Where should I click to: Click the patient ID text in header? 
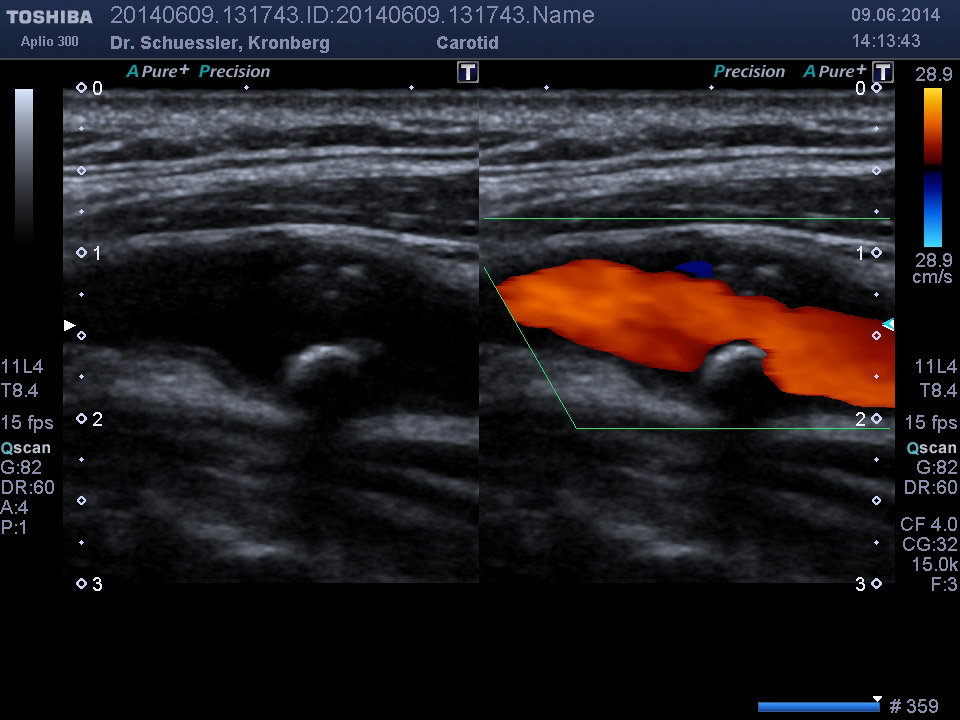point(352,15)
